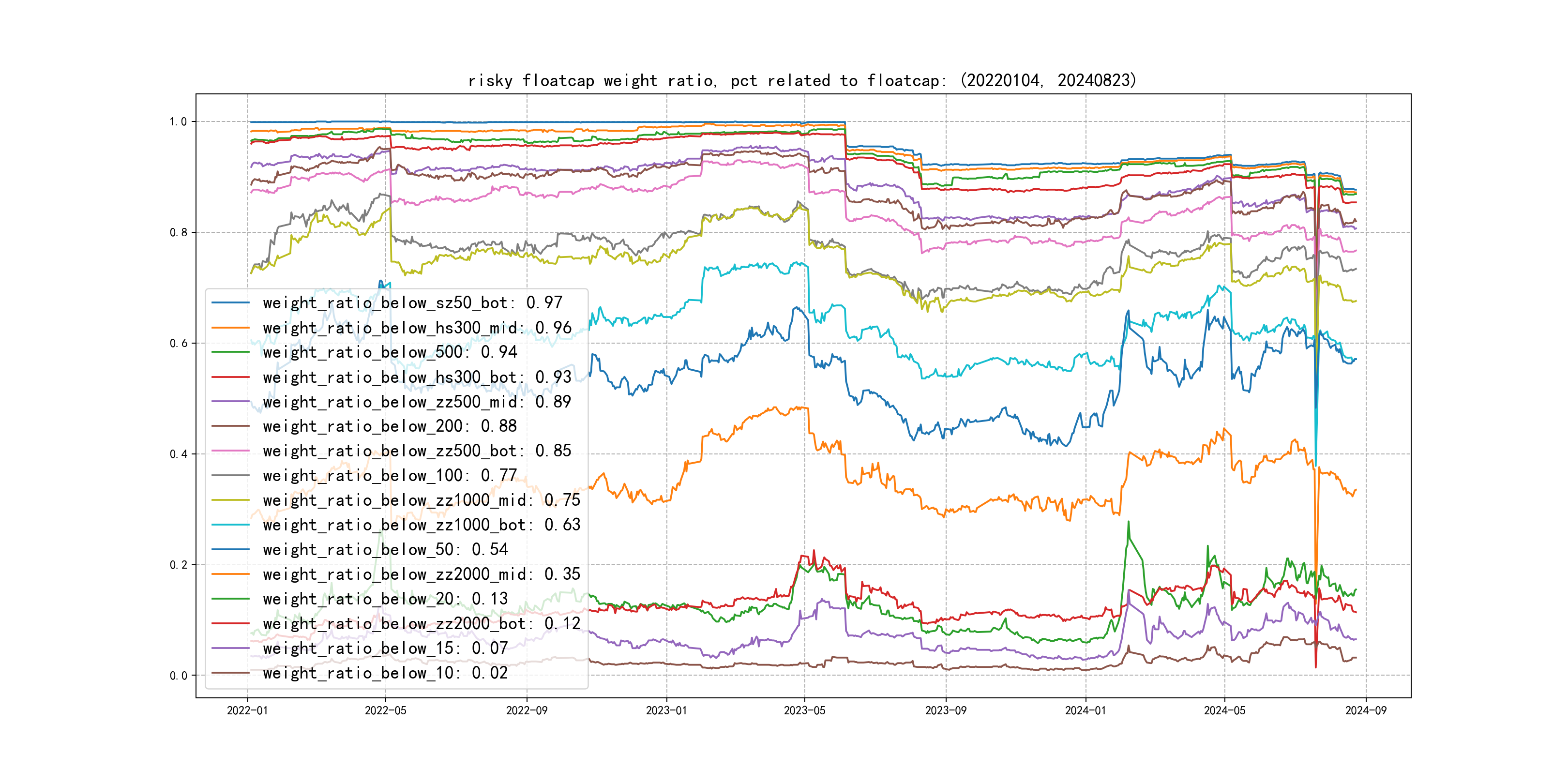Click the weight_ratio_below_100 legend entry

(x=390, y=475)
